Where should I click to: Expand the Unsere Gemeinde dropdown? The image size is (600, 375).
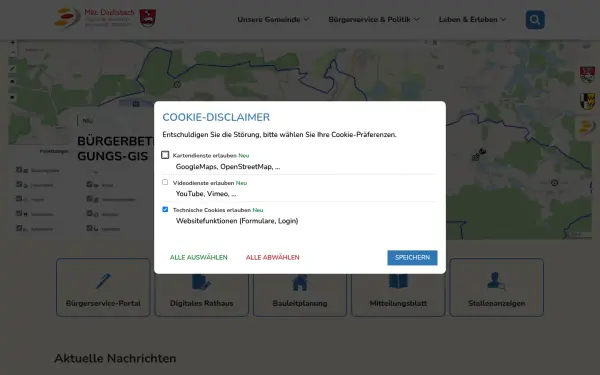273,20
